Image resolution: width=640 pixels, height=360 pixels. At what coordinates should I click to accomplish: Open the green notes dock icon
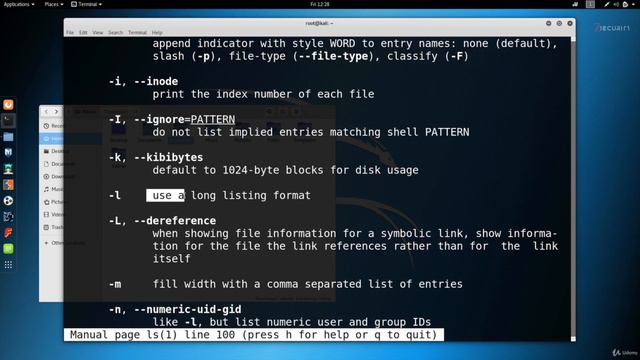pos(8,249)
